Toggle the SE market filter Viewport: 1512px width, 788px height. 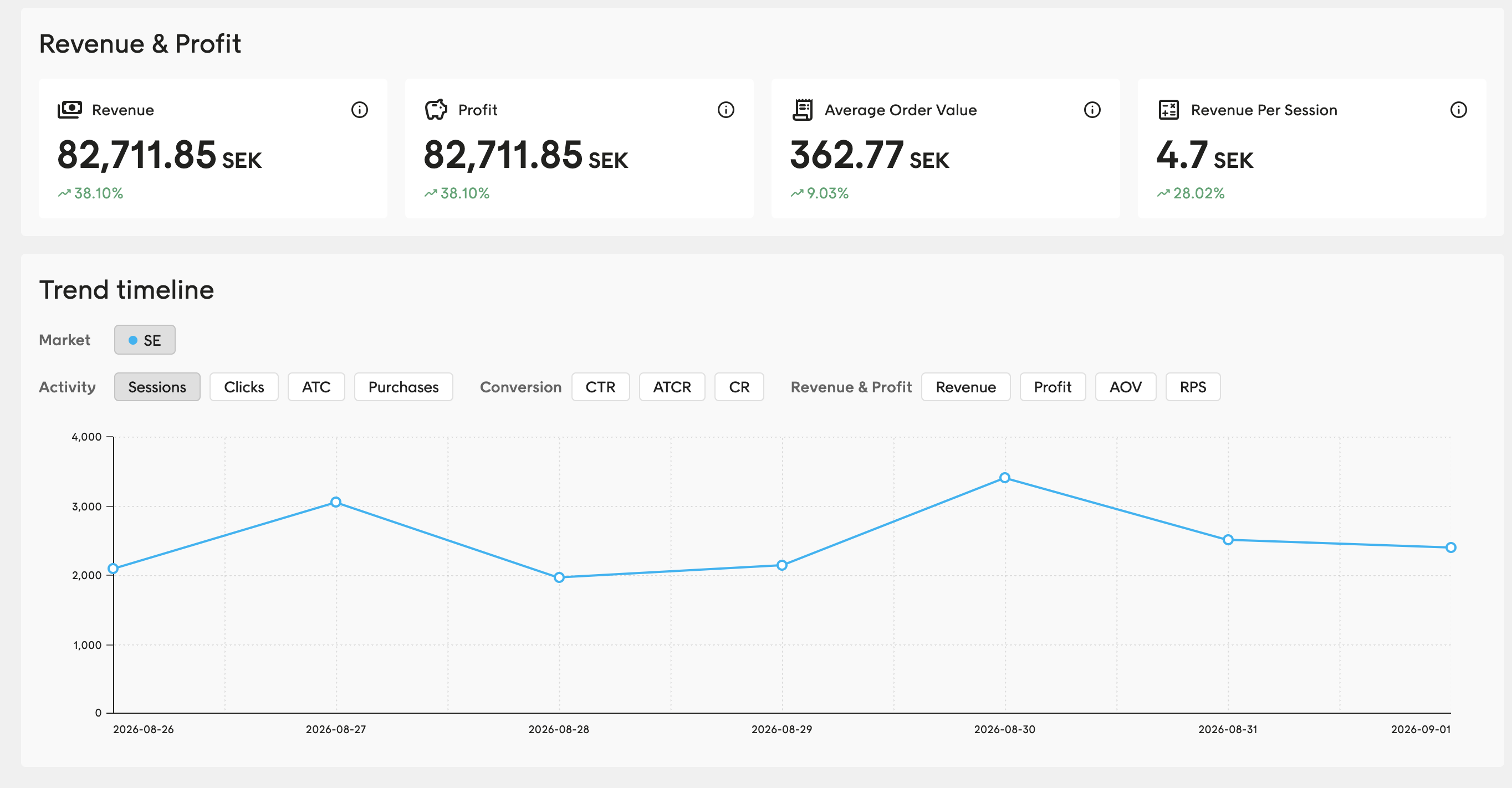(x=145, y=340)
